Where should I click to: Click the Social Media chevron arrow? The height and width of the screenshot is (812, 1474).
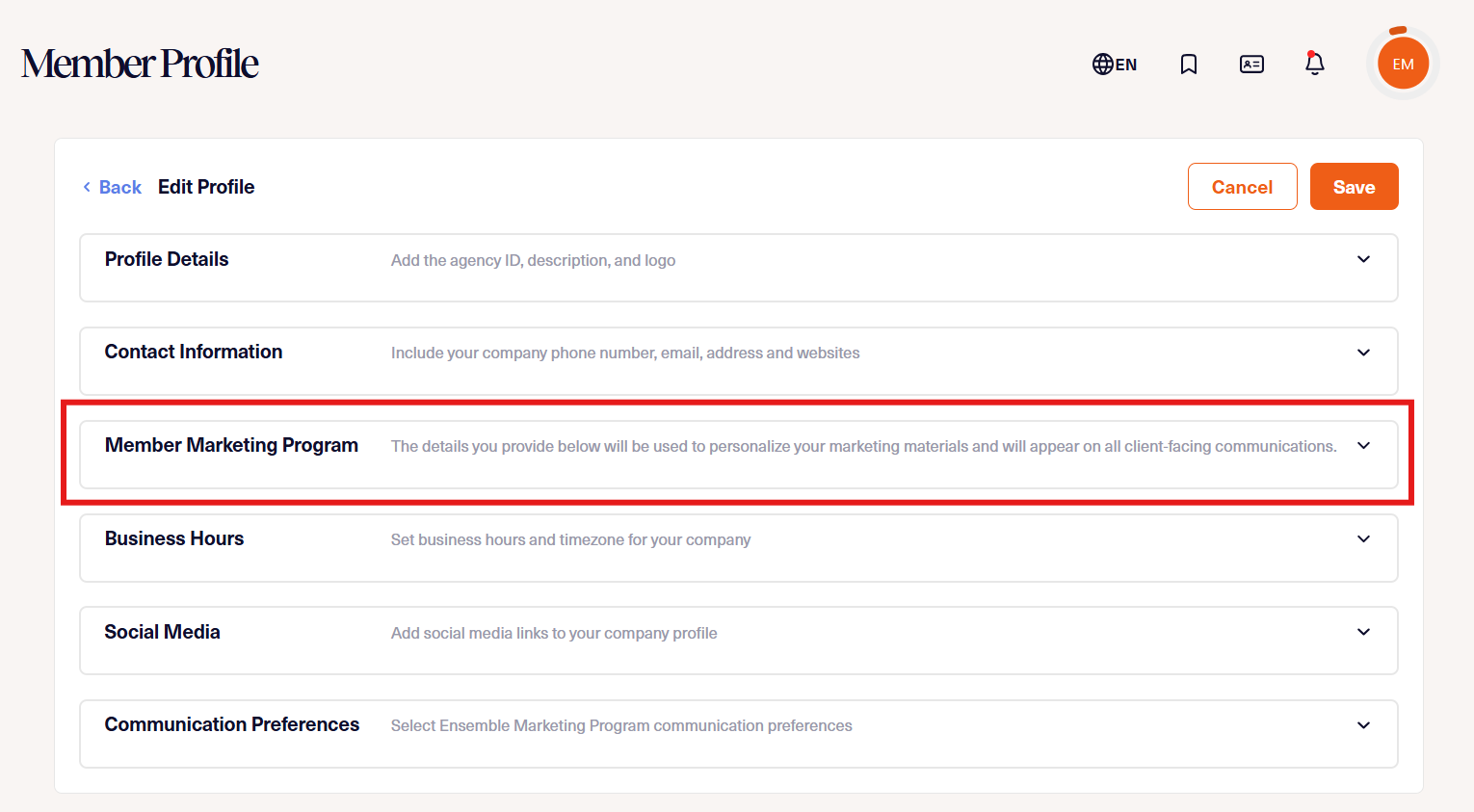tap(1363, 632)
